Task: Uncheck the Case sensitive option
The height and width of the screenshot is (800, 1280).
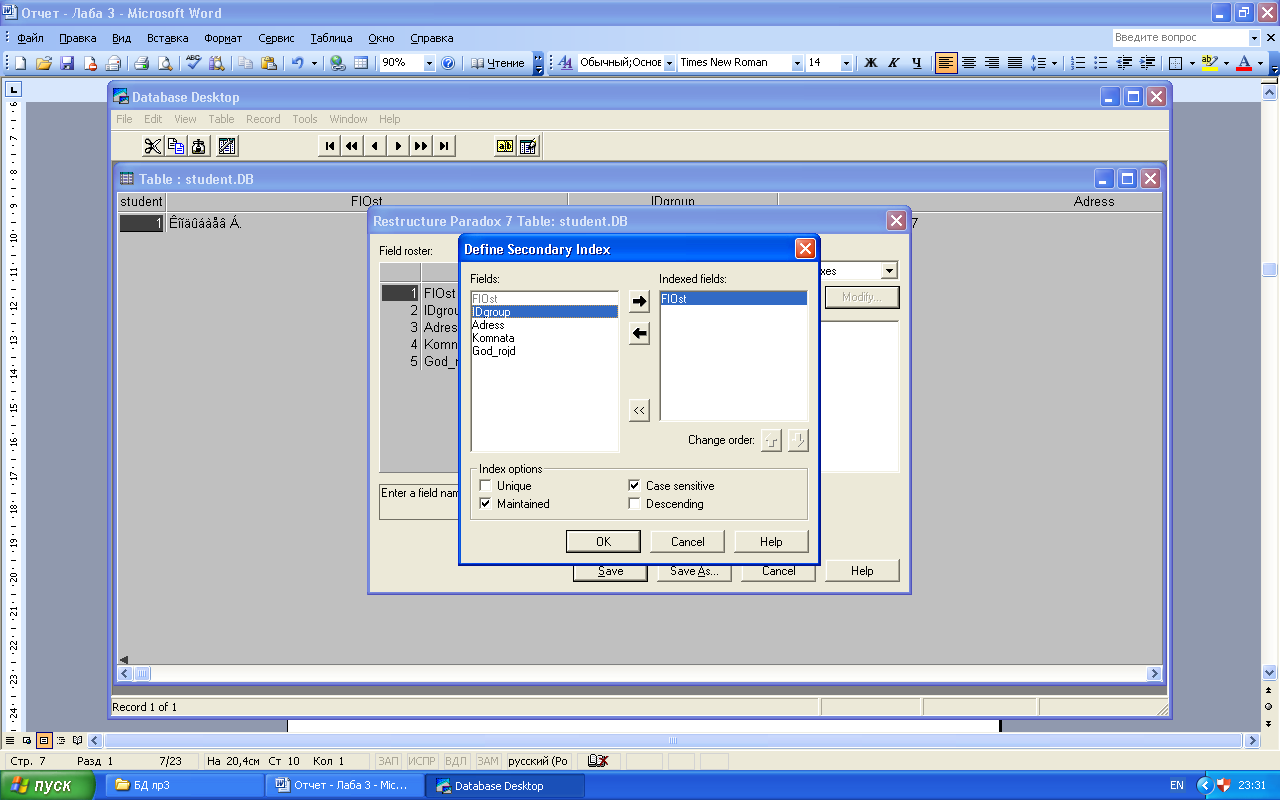Action: pos(634,486)
